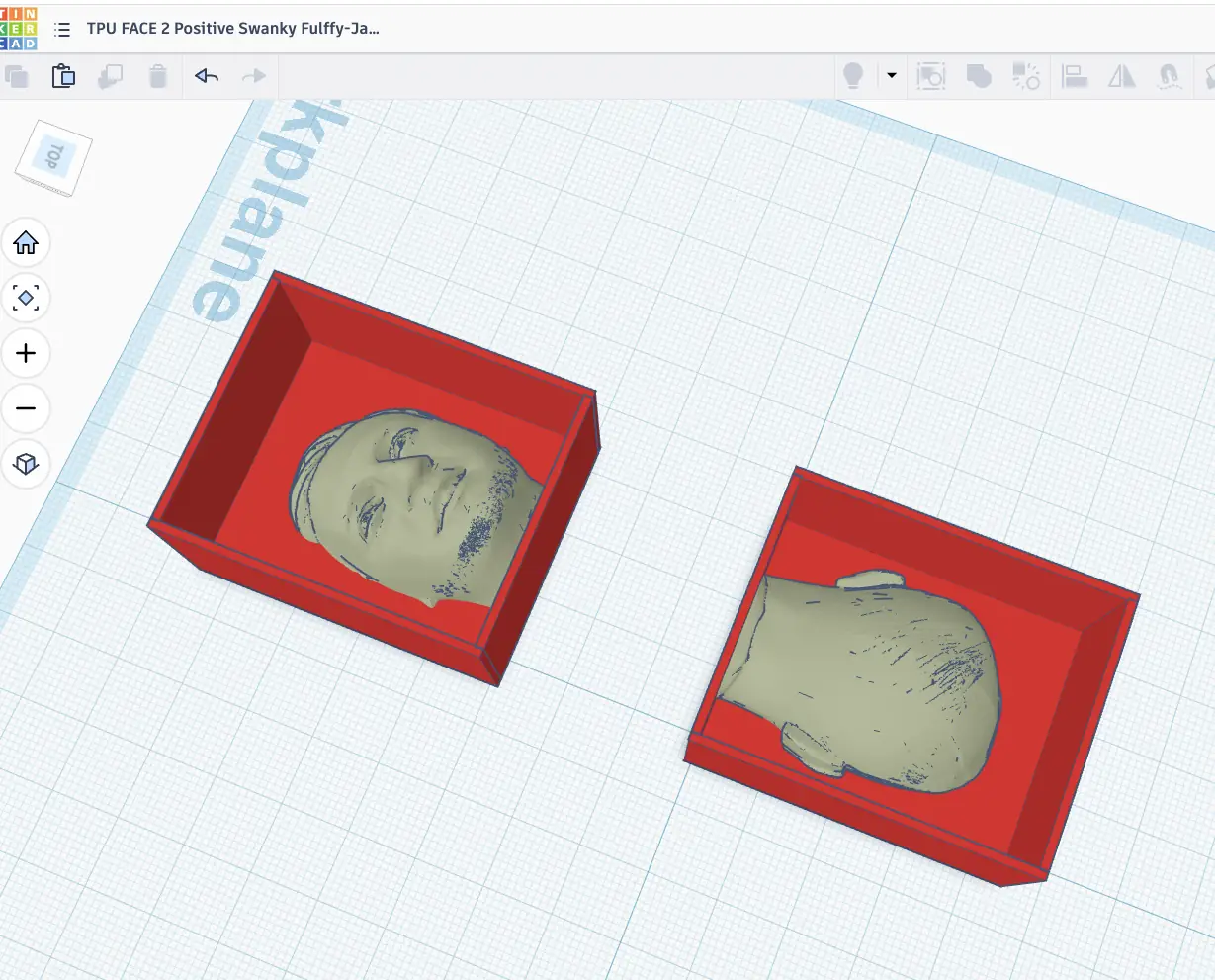Image resolution: width=1215 pixels, height=980 pixels.
Task: Switch perspective orthographic view cube icon
Action: [x=26, y=464]
